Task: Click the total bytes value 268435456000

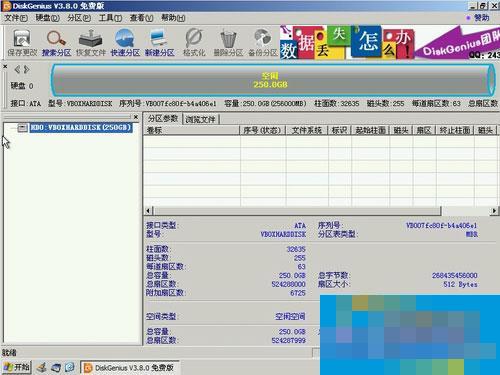Action: 455,276
